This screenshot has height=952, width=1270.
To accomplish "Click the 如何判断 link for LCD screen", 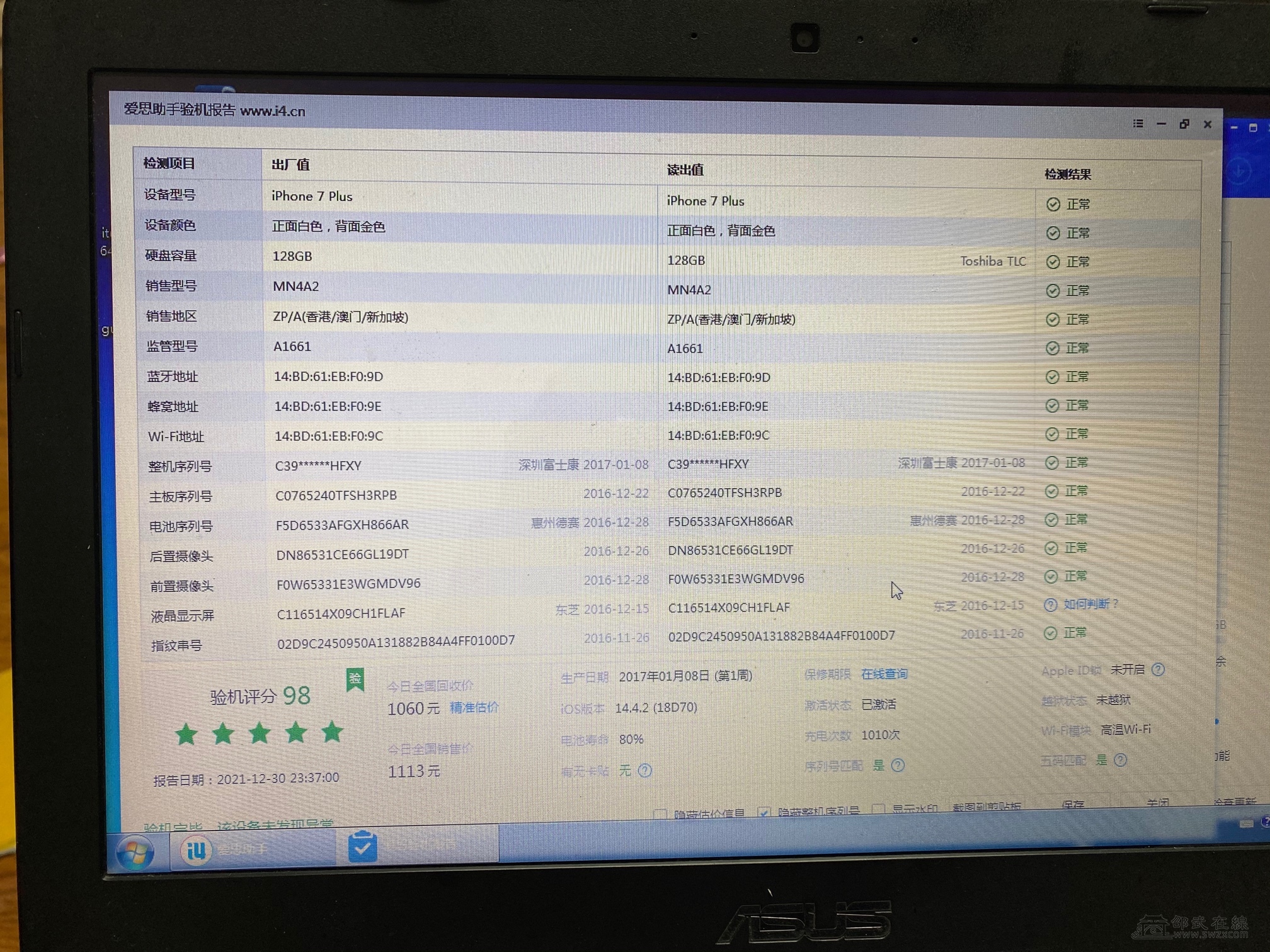I will 1086,604.
